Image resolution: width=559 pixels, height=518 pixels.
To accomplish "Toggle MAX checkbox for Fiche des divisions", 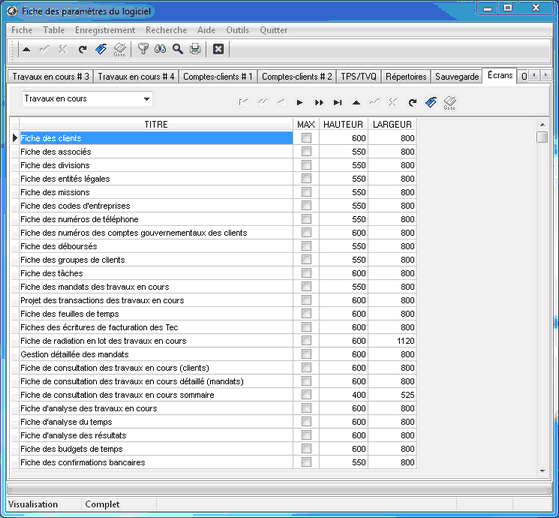I will [x=306, y=165].
